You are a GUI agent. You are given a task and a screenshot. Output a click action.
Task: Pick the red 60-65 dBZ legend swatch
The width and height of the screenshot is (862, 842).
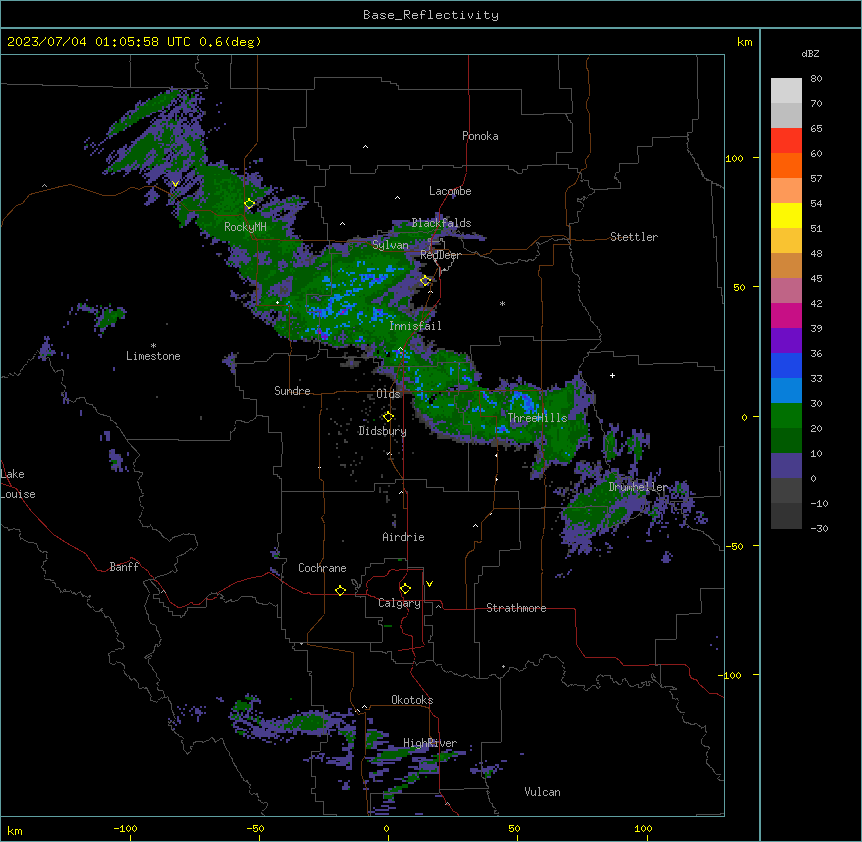point(786,140)
